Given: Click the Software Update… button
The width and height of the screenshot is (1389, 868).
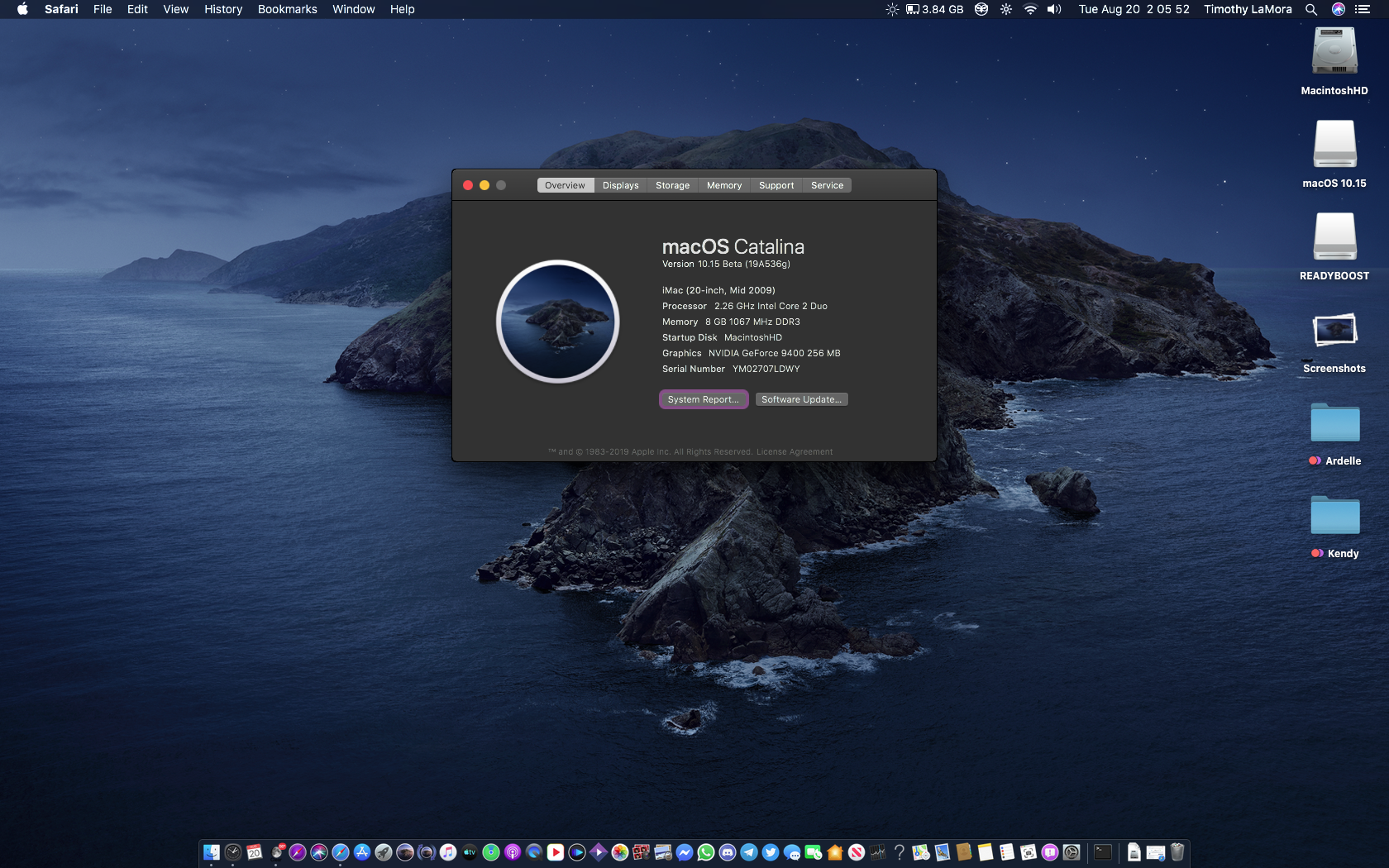Looking at the screenshot, I should point(801,399).
